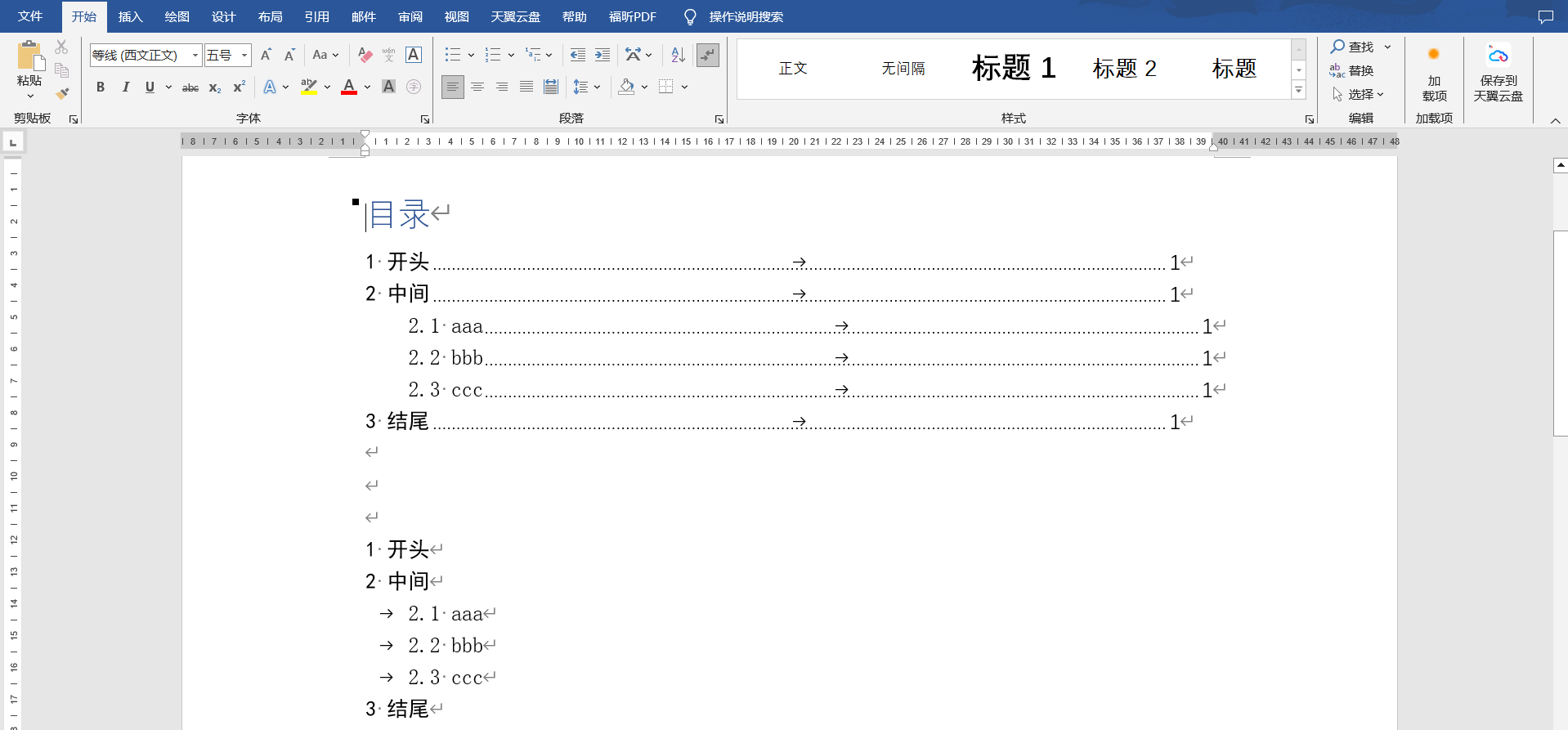Click the Sort icon
The width and height of the screenshot is (1568, 730).
(678, 55)
